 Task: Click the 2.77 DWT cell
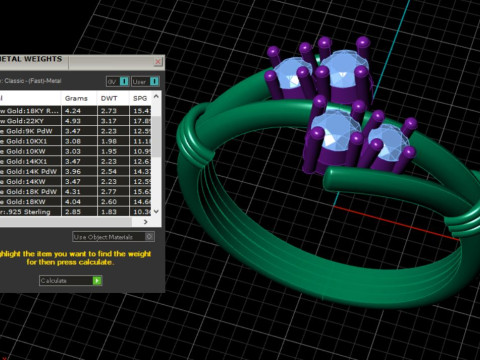[x=113, y=192]
